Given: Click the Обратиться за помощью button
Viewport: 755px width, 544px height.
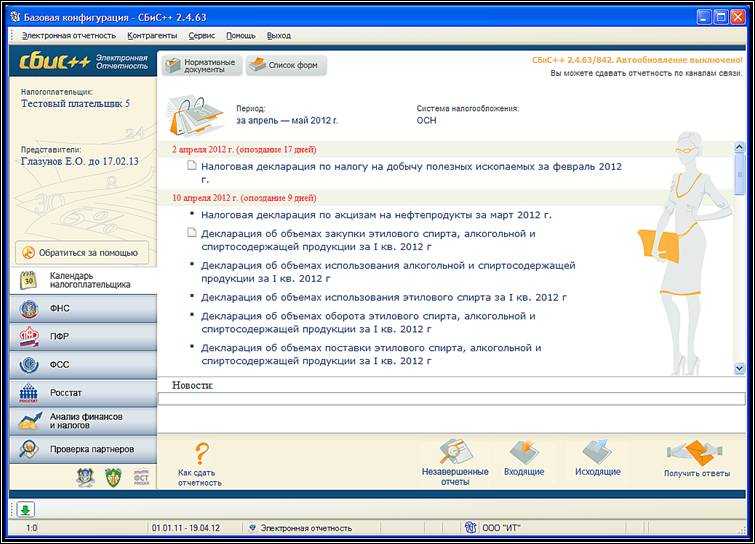Looking at the screenshot, I should (x=82, y=253).
